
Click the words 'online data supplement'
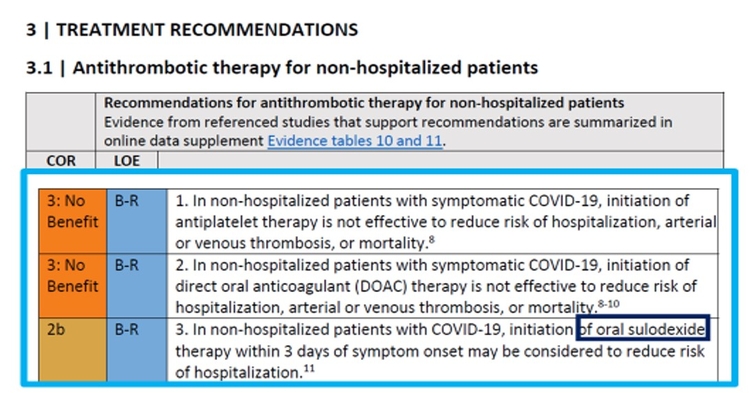pos(184,141)
